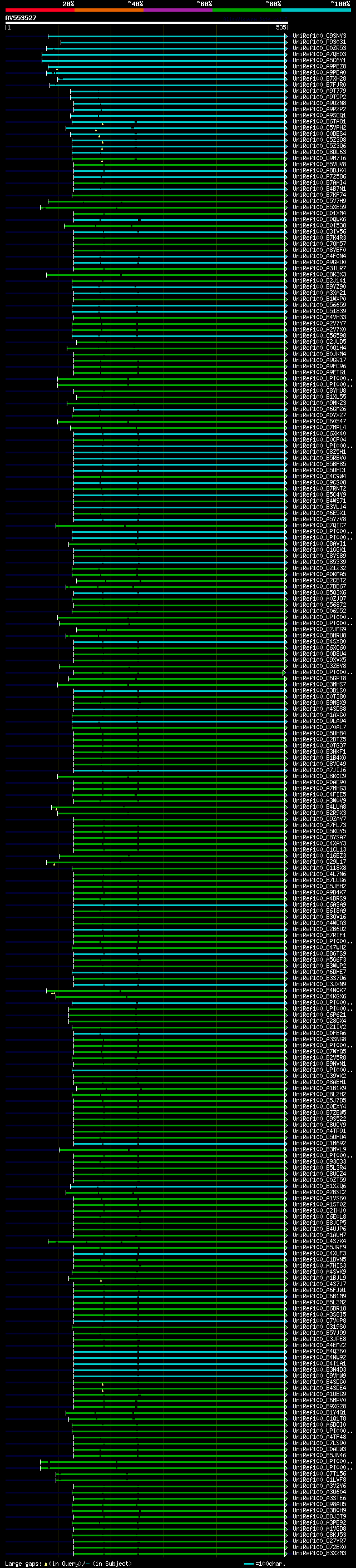
Task: Select the UniRef100_B6TA81 label
Action: [x=319, y=122]
